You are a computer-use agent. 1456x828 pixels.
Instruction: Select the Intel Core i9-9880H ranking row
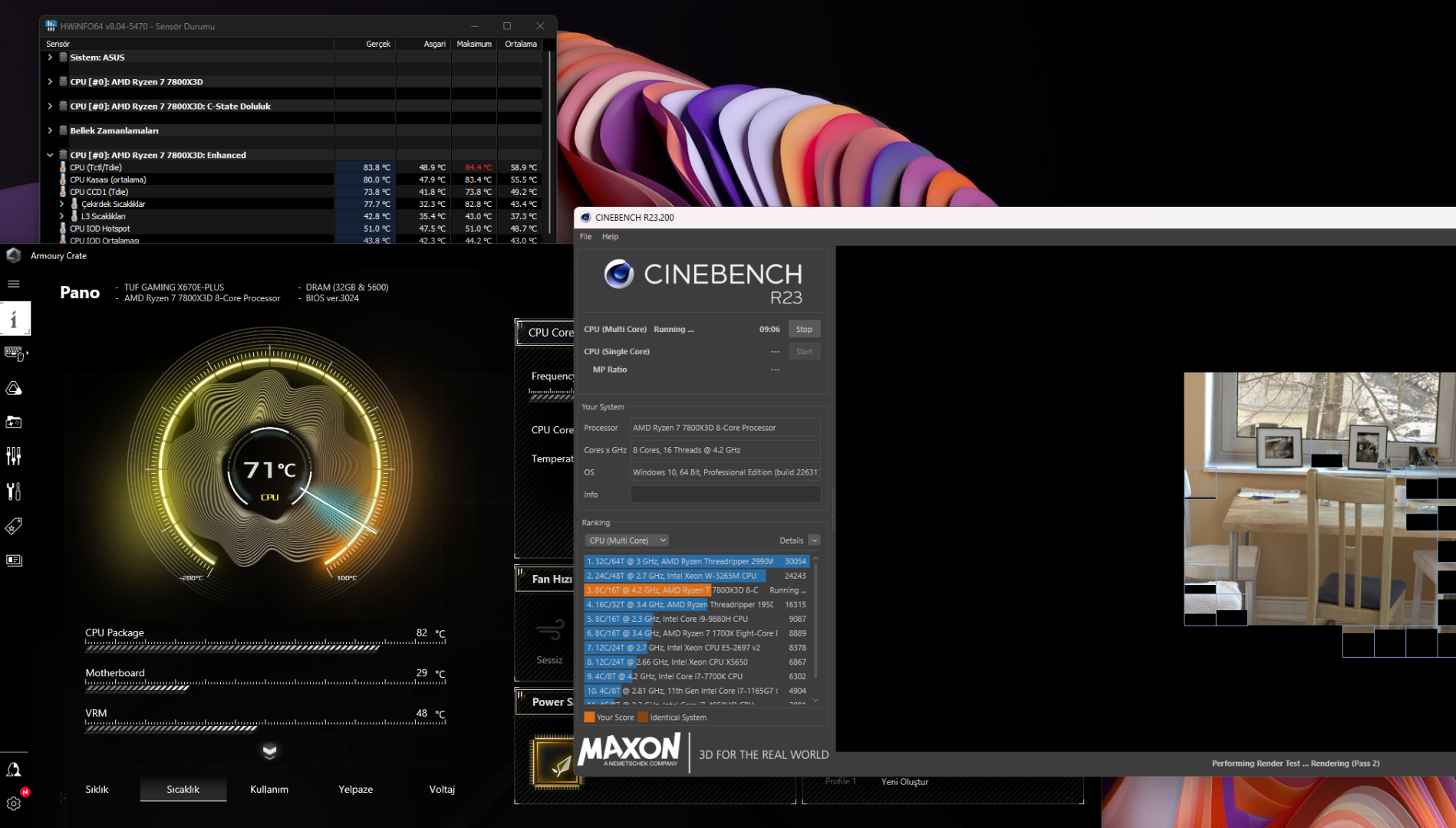(x=696, y=619)
